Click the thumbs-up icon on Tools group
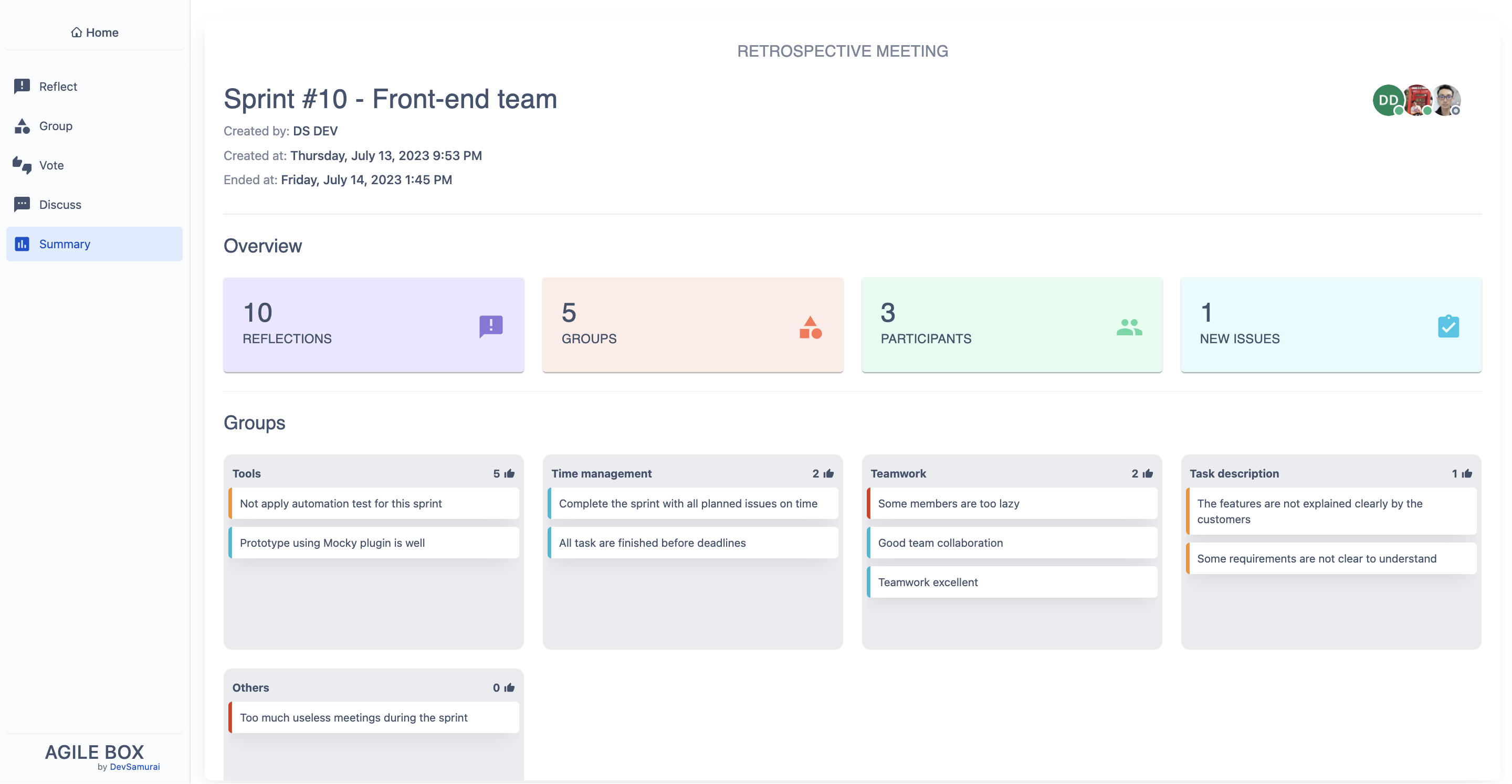Screen dimensions: 1512x784 [x=509, y=473]
